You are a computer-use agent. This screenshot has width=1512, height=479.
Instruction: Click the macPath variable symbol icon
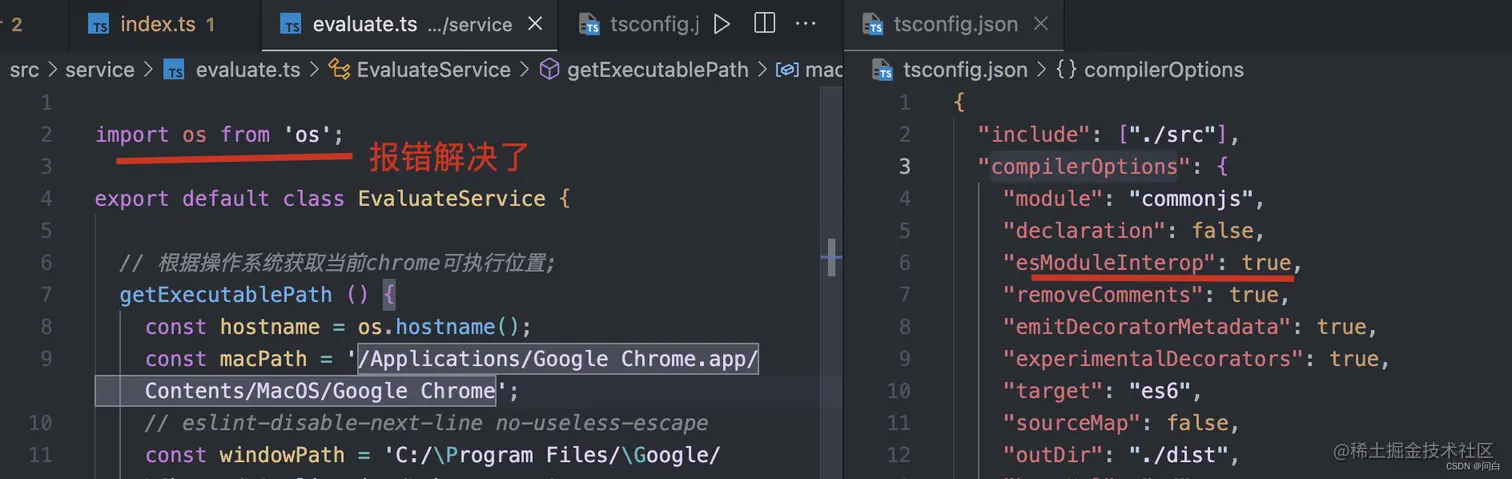point(788,69)
